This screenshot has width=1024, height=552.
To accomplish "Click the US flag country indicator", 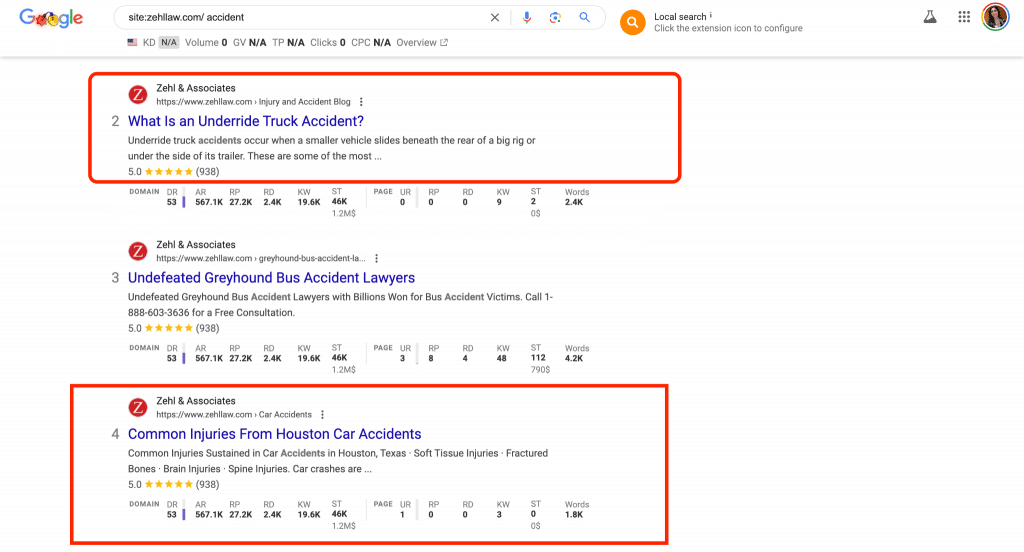I will tap(132, 43).
